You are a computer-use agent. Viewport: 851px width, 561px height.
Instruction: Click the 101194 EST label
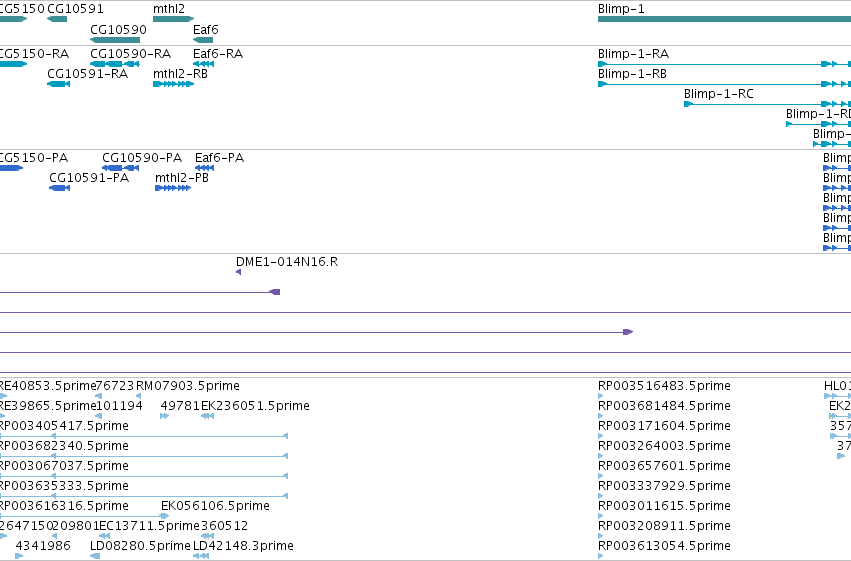coord(119,406)
